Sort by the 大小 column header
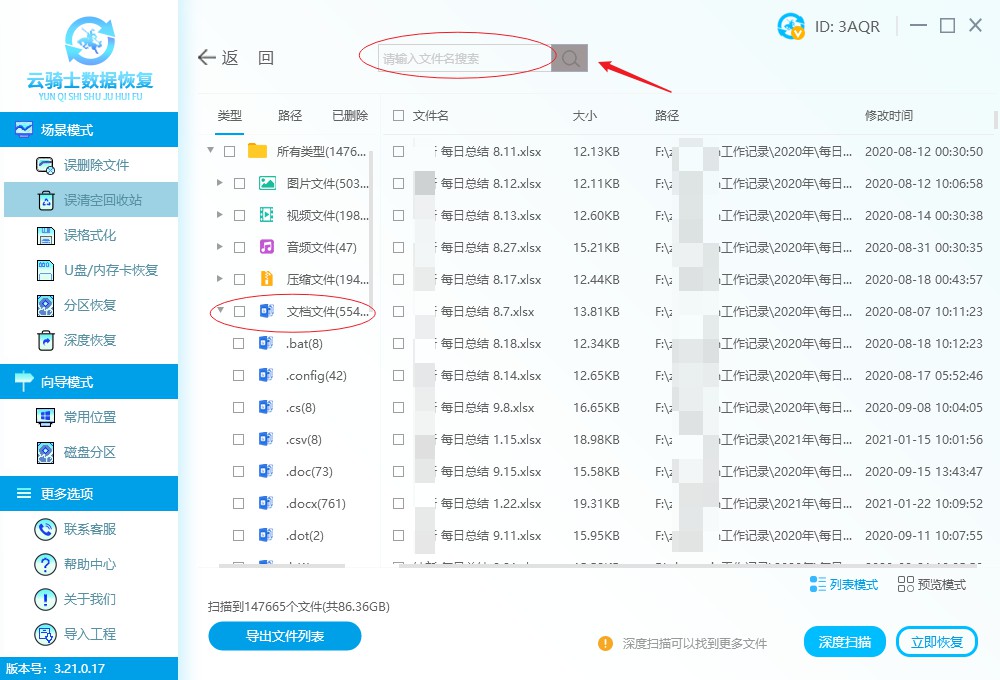Screen dimensions: 1000x680 [585, 115]
